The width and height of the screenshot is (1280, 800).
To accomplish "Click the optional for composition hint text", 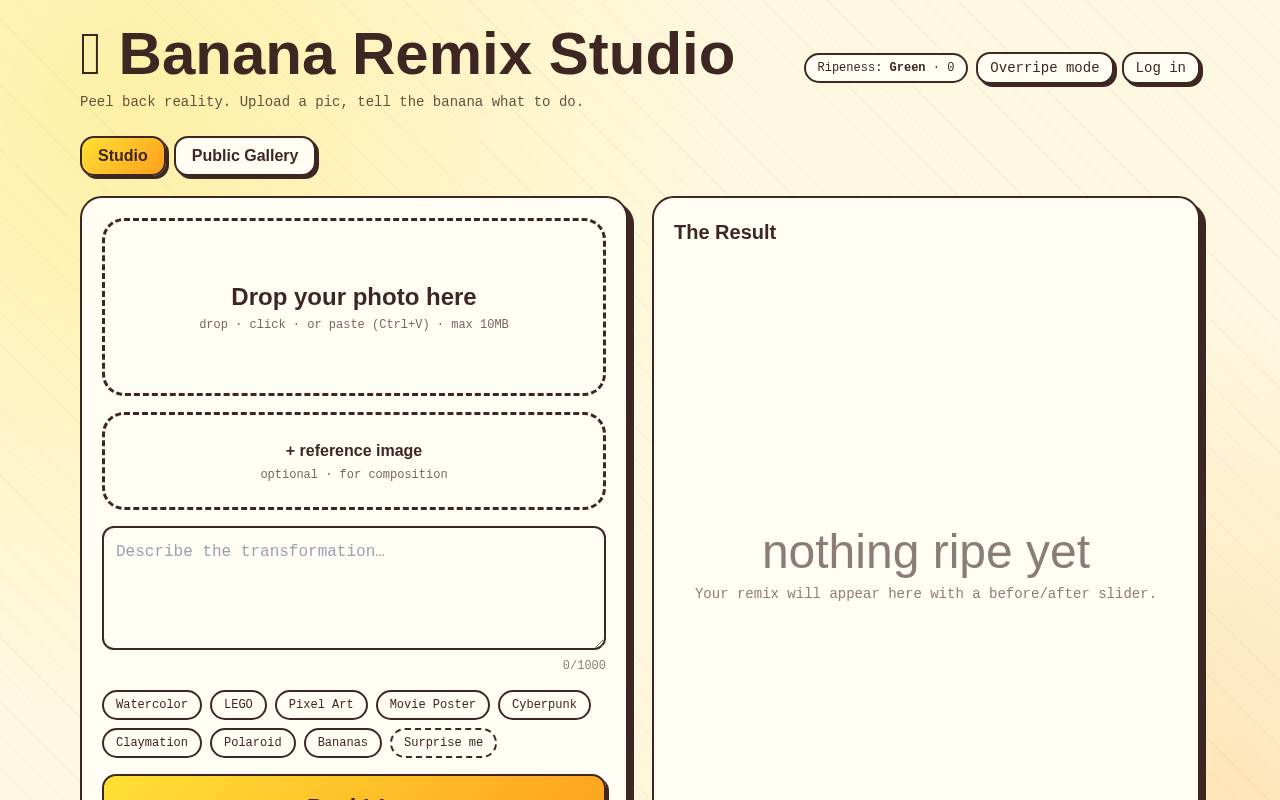I will [354, 475].
